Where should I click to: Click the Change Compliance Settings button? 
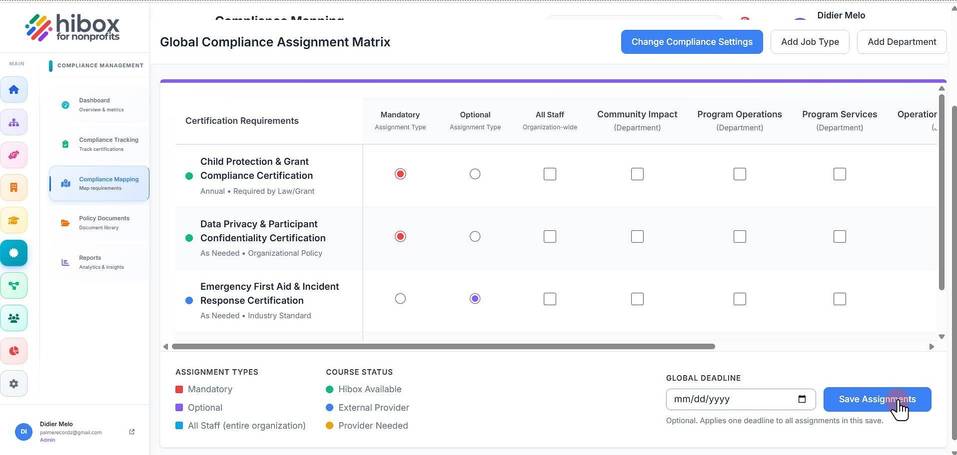click(x=692, y=42)
